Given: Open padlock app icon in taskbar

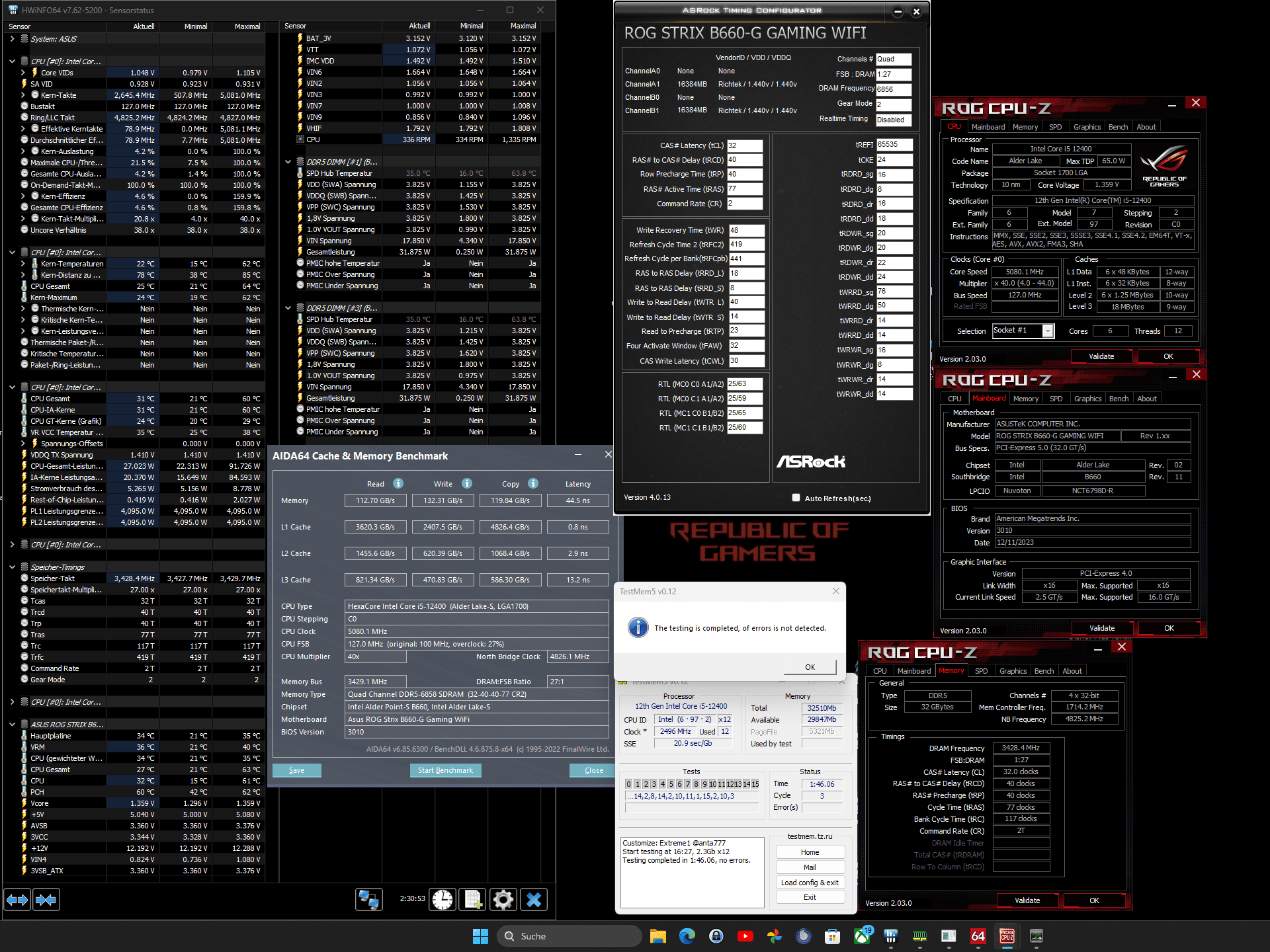Looking at the screenshot, I should tap(716, 936).
